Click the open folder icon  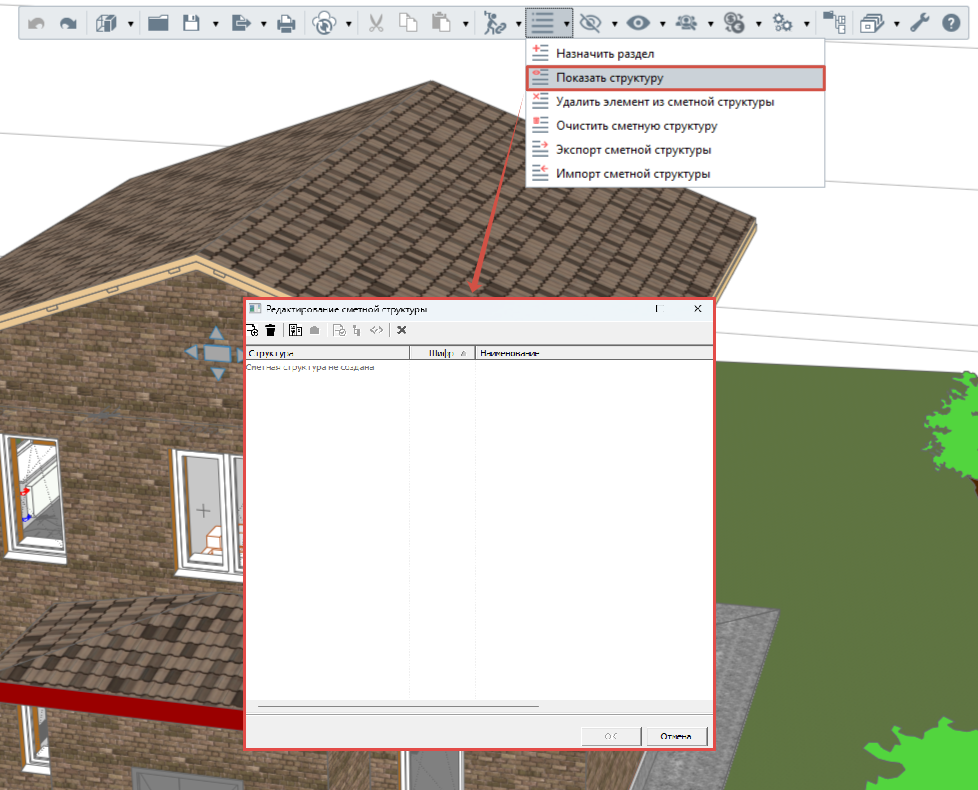(x=158, y=24)
